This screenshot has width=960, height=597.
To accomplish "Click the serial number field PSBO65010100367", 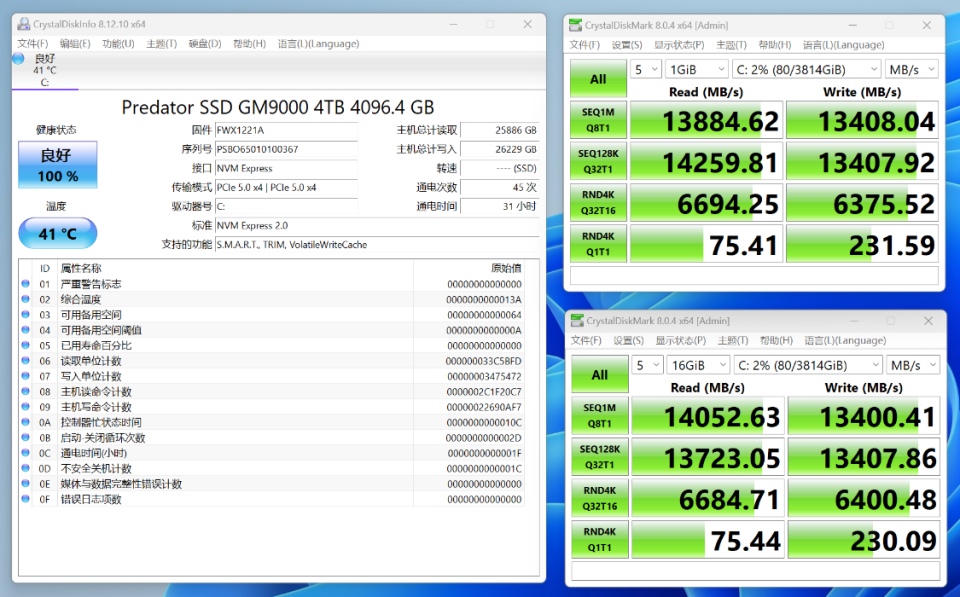I will pyautogui.click(x=286, y=149).
